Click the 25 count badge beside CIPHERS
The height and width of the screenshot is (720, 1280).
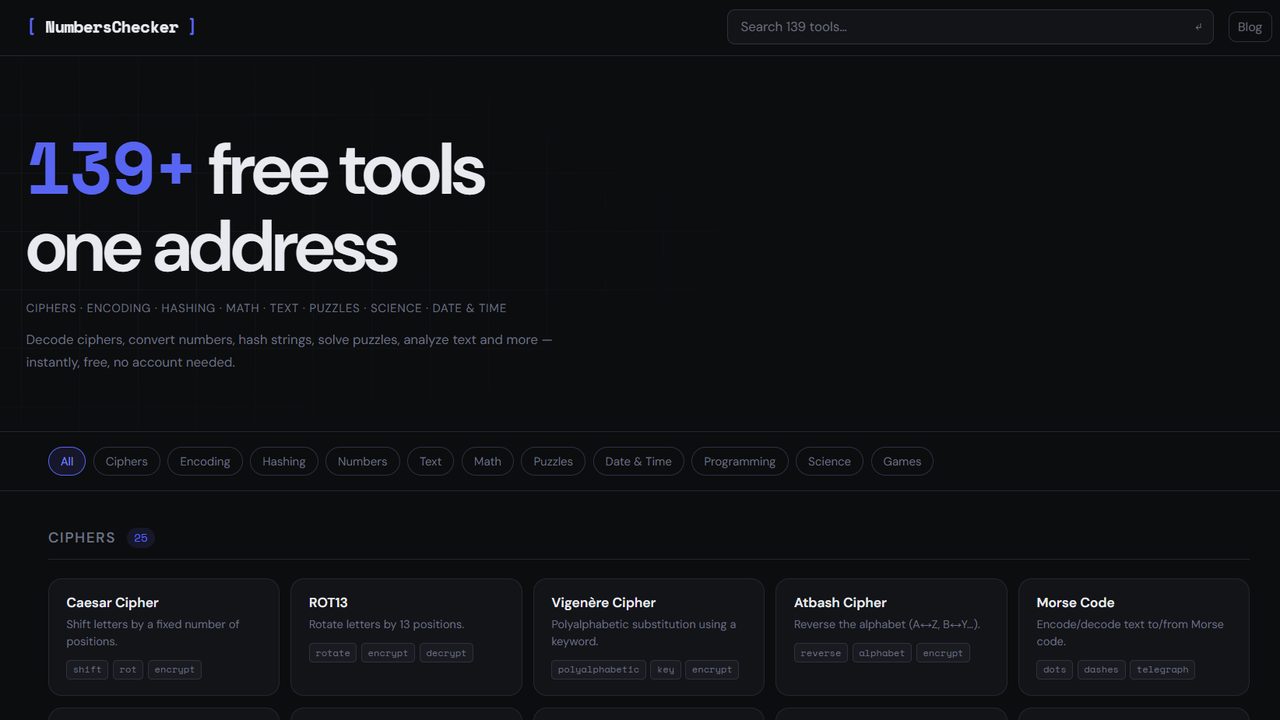coord(141,538)
